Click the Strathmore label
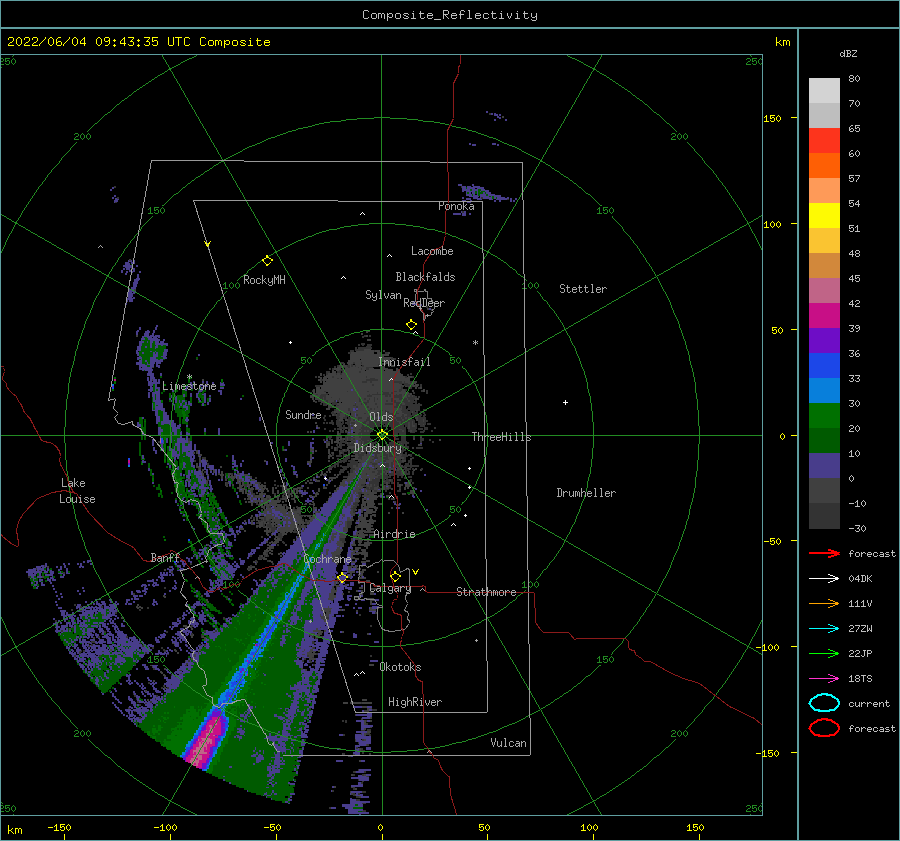The width and height of the screenshot is (900, 841). (x=486, y=592)
